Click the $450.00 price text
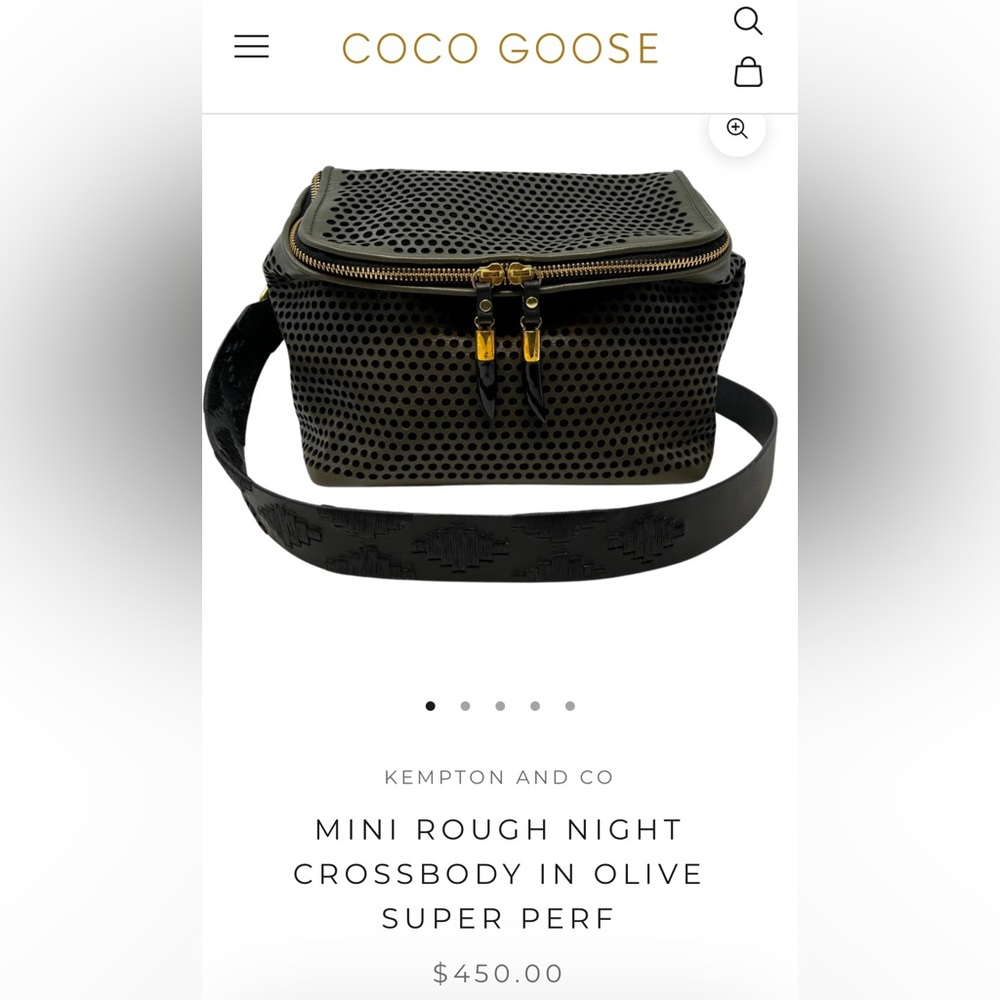The image size is (1000, 1000). [x=499, y=974]
